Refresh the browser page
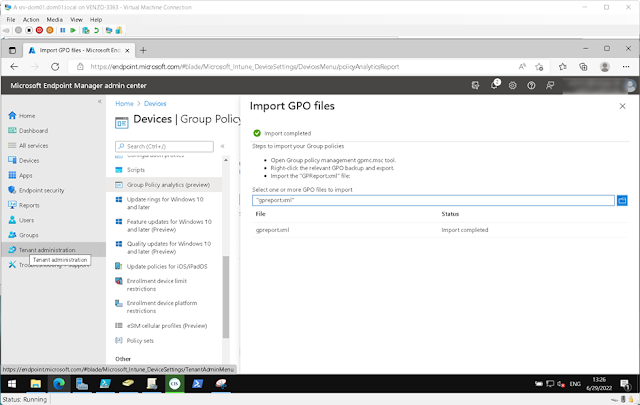Screen dimensions: 640x405 click(x=55, y=67)
